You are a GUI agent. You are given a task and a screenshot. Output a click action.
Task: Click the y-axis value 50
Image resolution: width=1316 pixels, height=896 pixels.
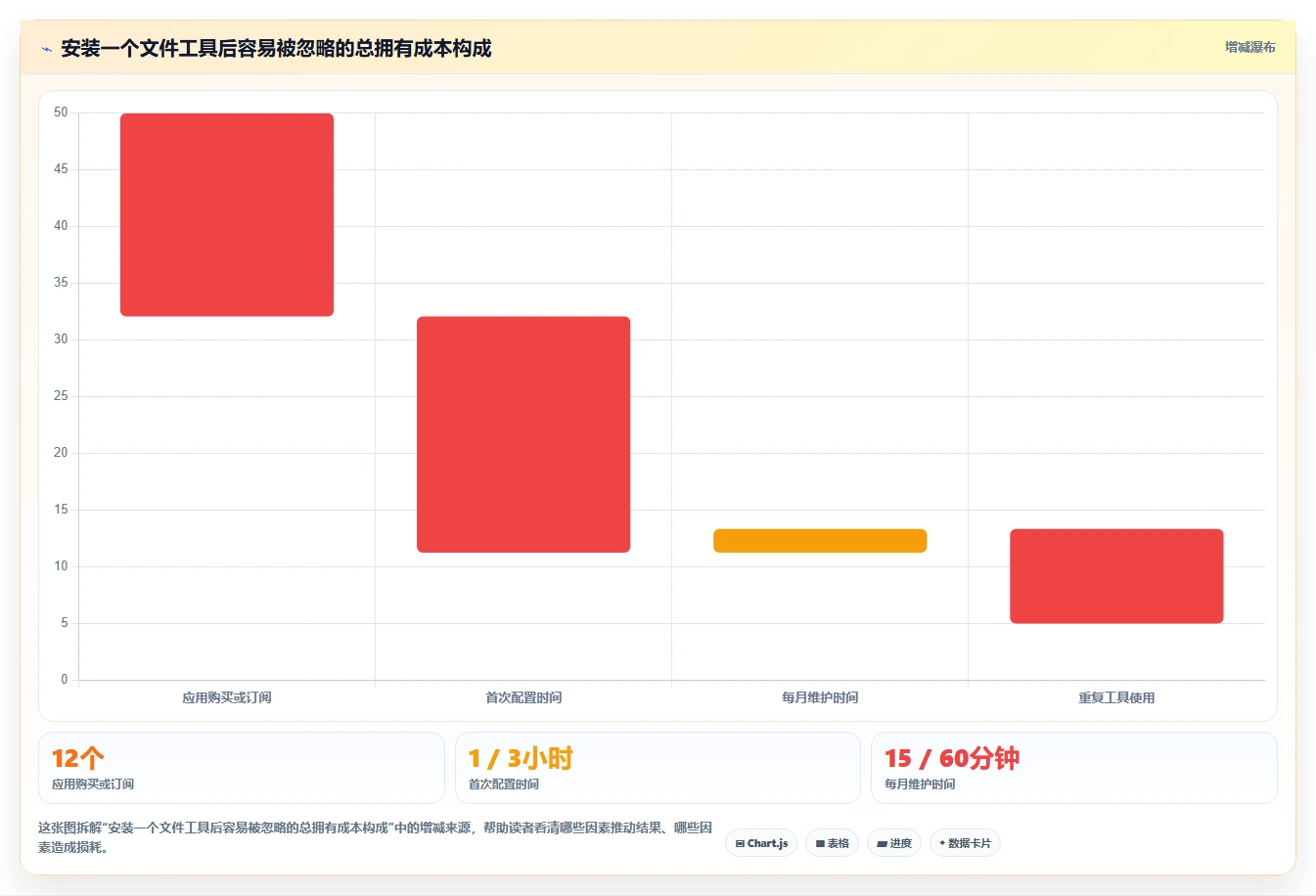click(61, 112)
